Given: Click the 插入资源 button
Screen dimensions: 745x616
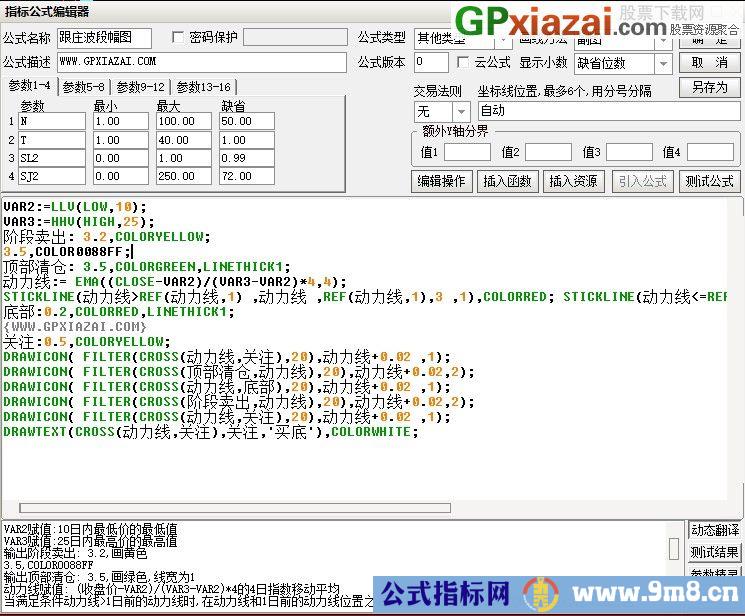Looking at the screenshot, I should coord(573,181).
